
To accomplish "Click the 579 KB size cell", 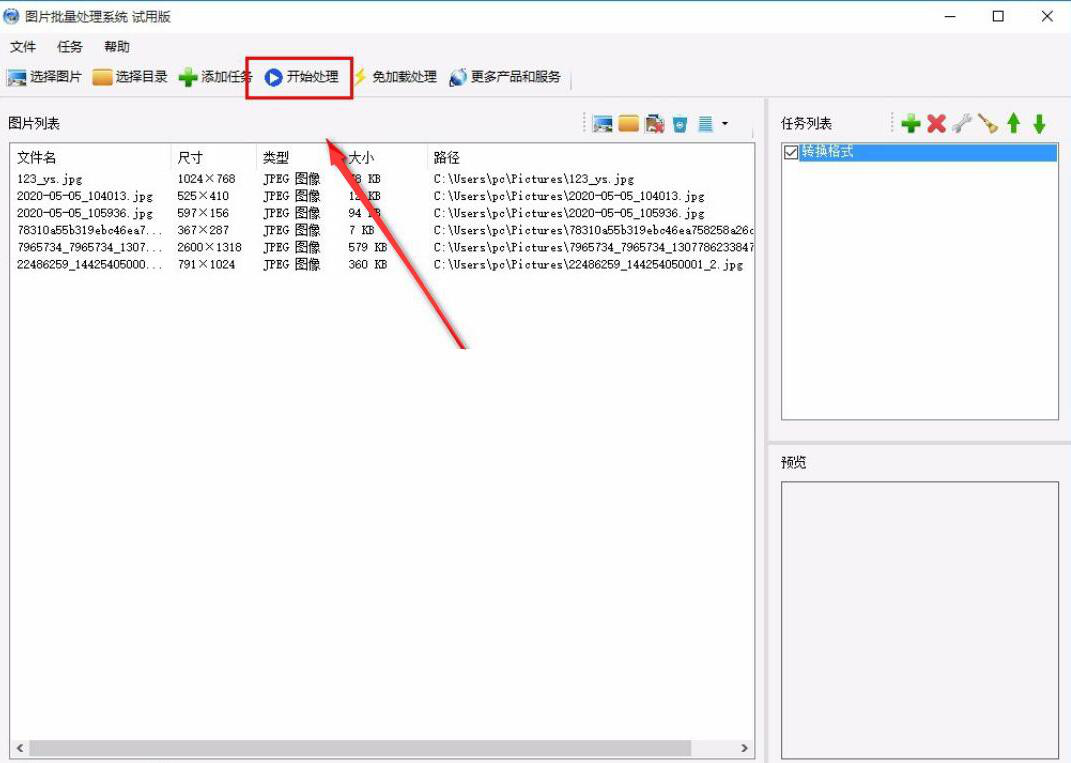I will coord(367,247).
